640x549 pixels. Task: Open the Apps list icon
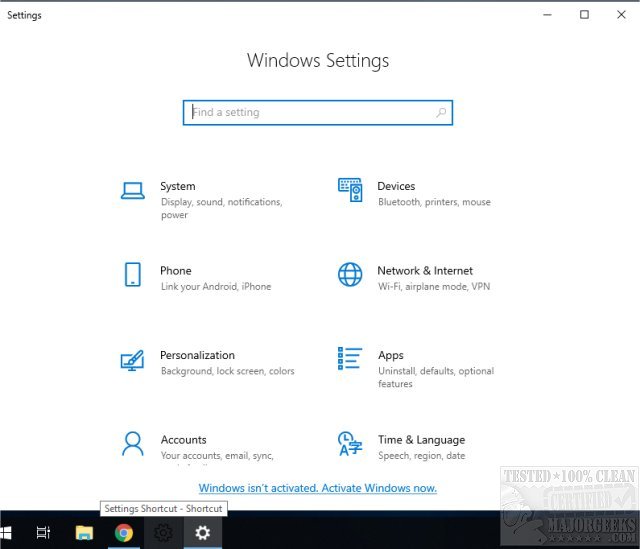coord(349,359)
